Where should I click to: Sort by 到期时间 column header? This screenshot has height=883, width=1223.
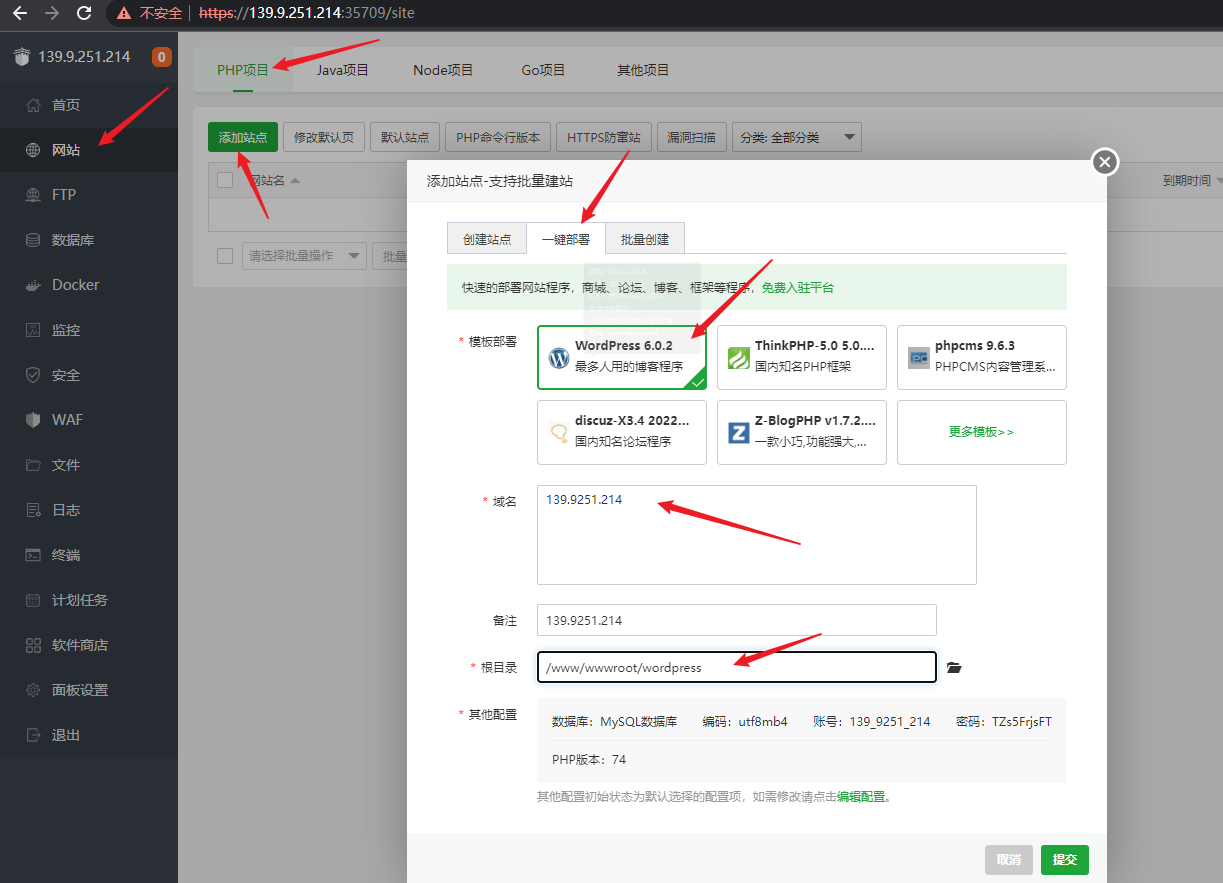pyautogui.click(x=1192, y=181)
